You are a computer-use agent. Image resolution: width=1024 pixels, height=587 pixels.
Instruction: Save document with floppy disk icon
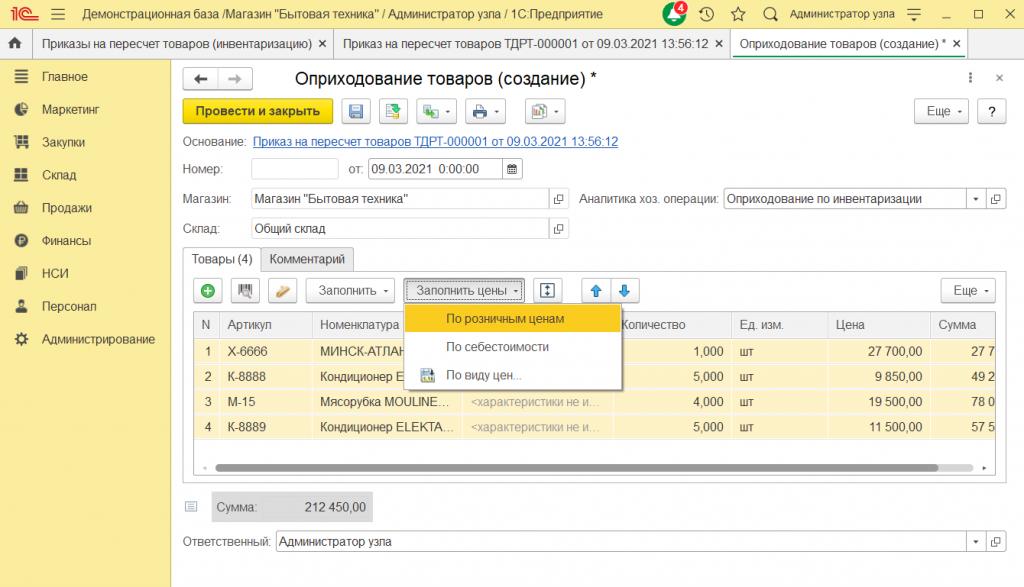[x=355, y=111]
